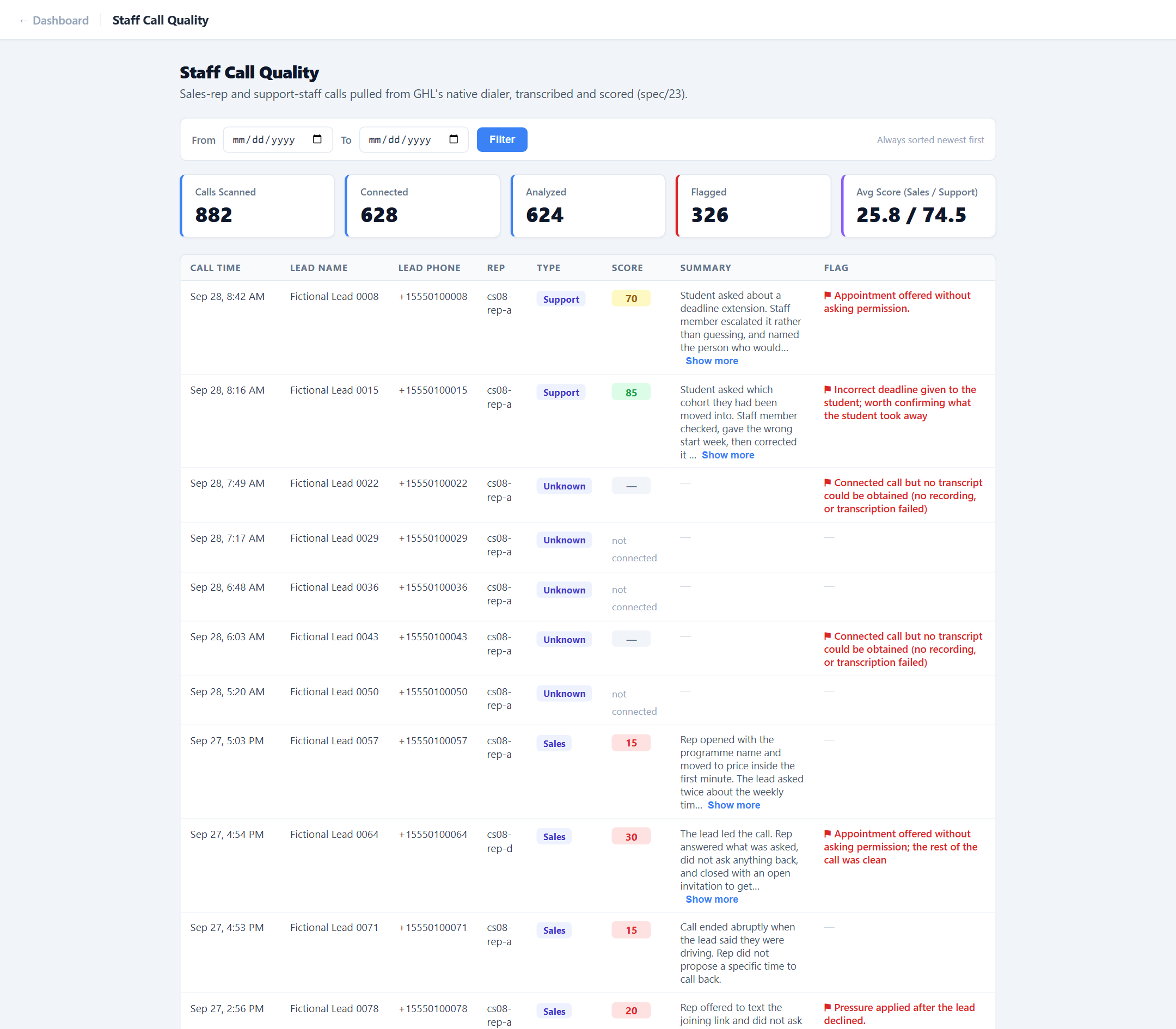Image resolution: width=1176 pixels, height=1029 pixels.
Task: Expand summary for Fictional Lead 0057 with Show more
Action: 733,805
